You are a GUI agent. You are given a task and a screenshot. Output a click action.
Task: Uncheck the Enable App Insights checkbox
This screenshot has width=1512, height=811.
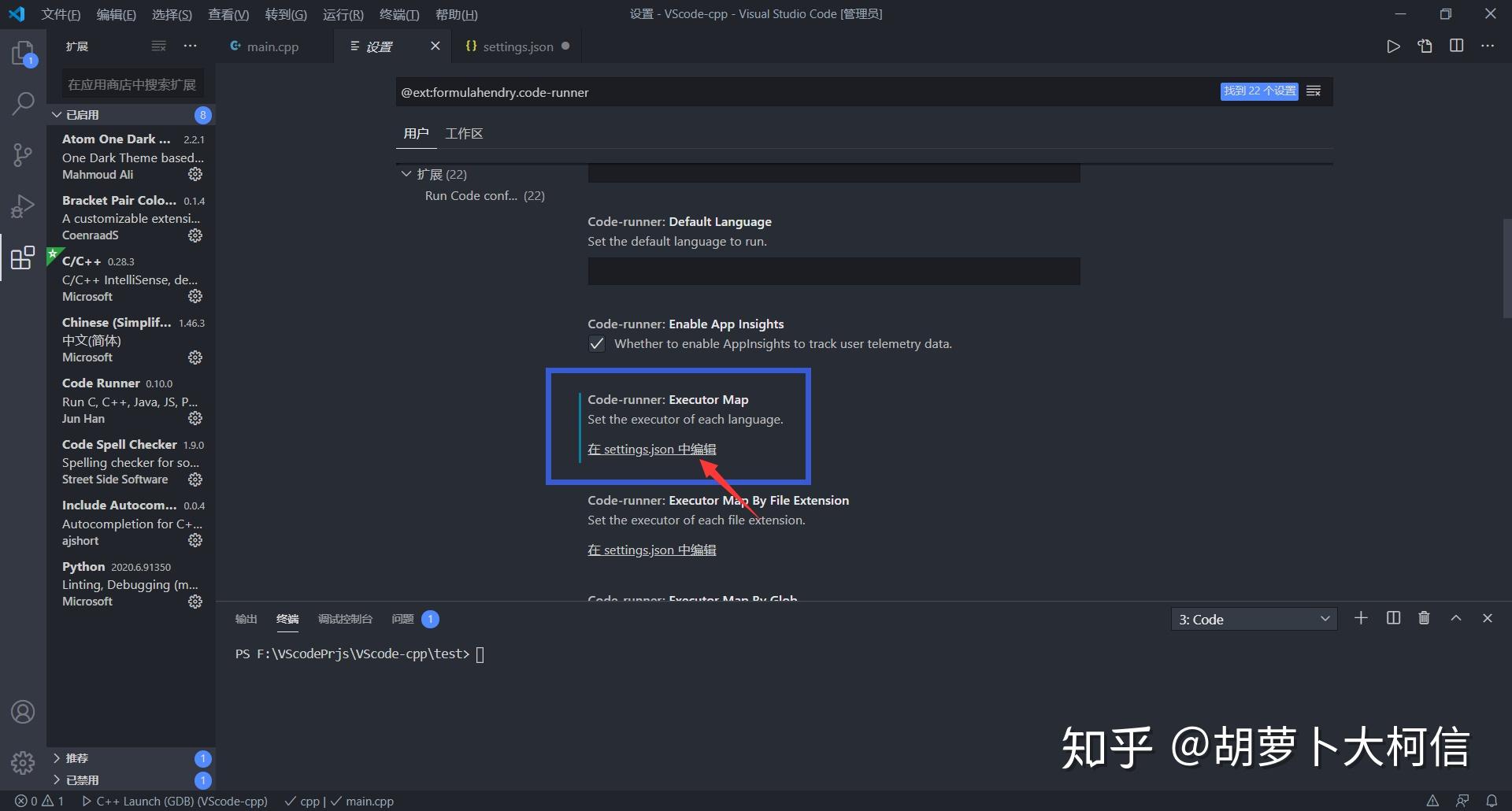coord(596,343)
